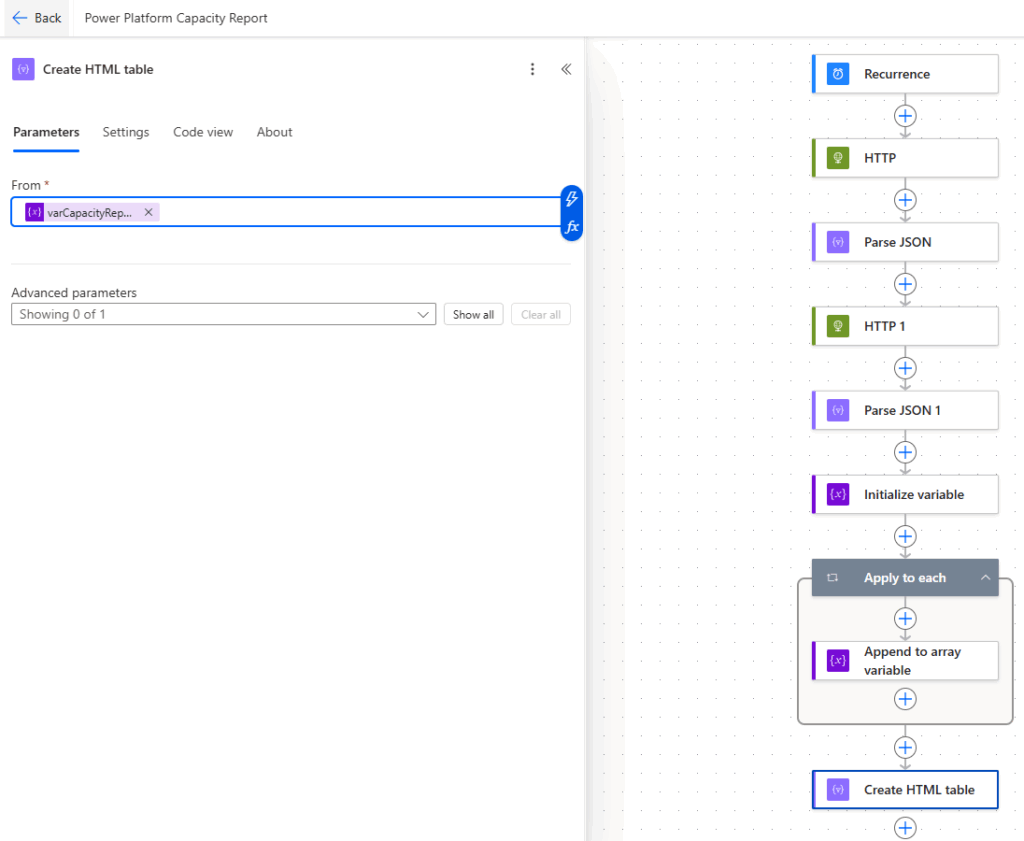The height and width of the screenshot is (841, 1024).
Task: Open the About tab
Action: 274,132
